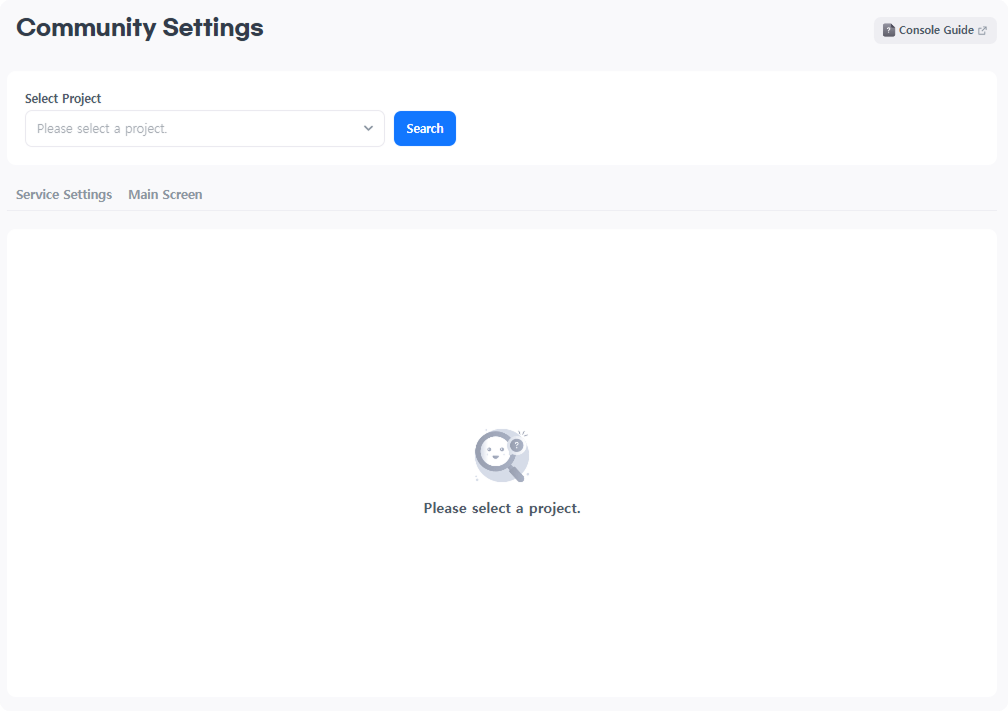This screenshot has height=711, width=1008.
Task: Switch to the Service Settings tab
Action: 64,195
